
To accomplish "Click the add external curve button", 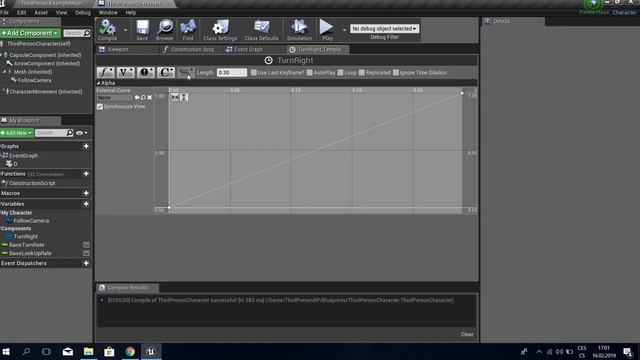I will click(x=186, y=72).
